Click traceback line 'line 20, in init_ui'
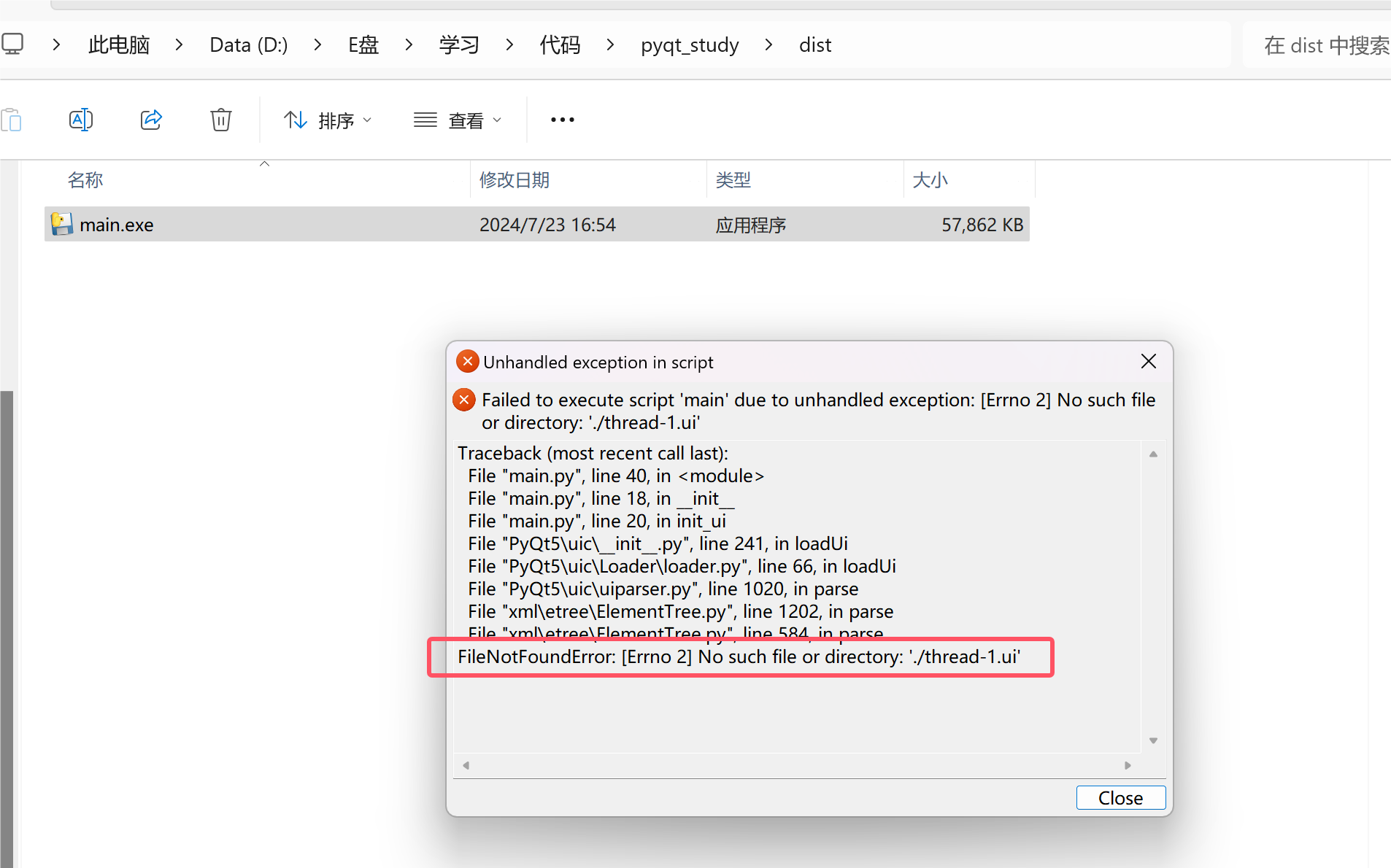 coord(597,521)
